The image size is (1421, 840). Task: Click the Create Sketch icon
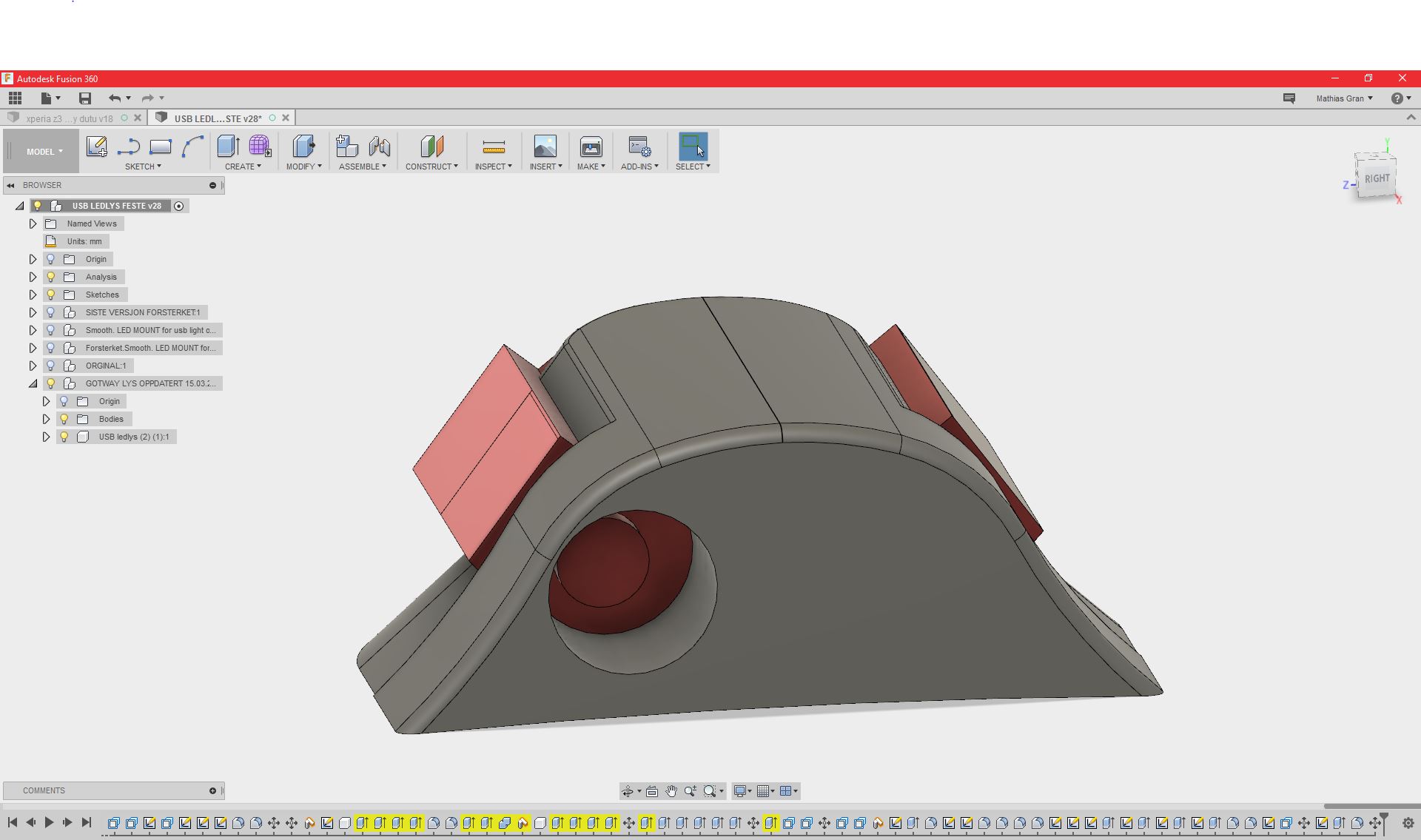pos(96,147)
